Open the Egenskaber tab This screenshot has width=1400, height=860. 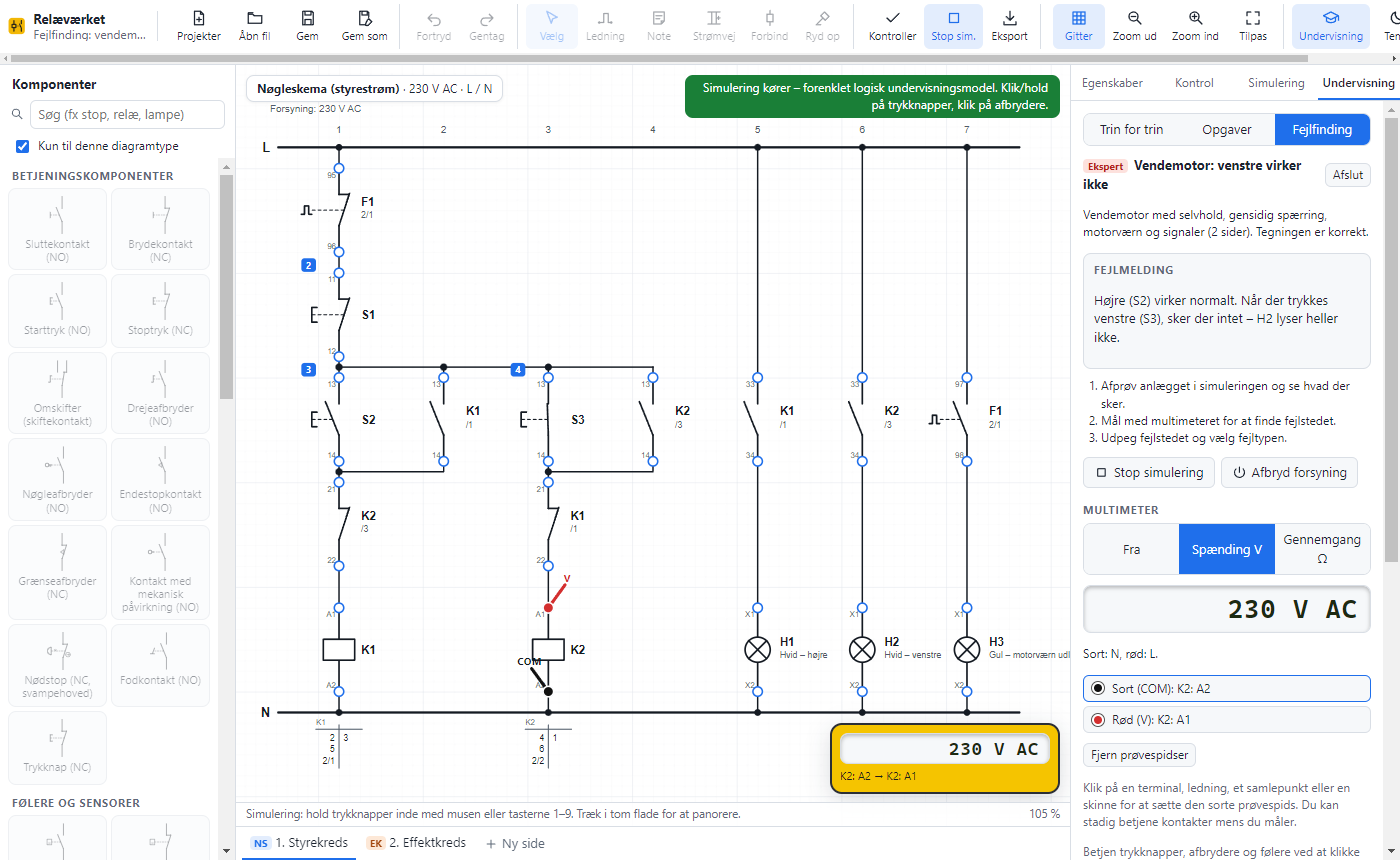click(1112, 83)
